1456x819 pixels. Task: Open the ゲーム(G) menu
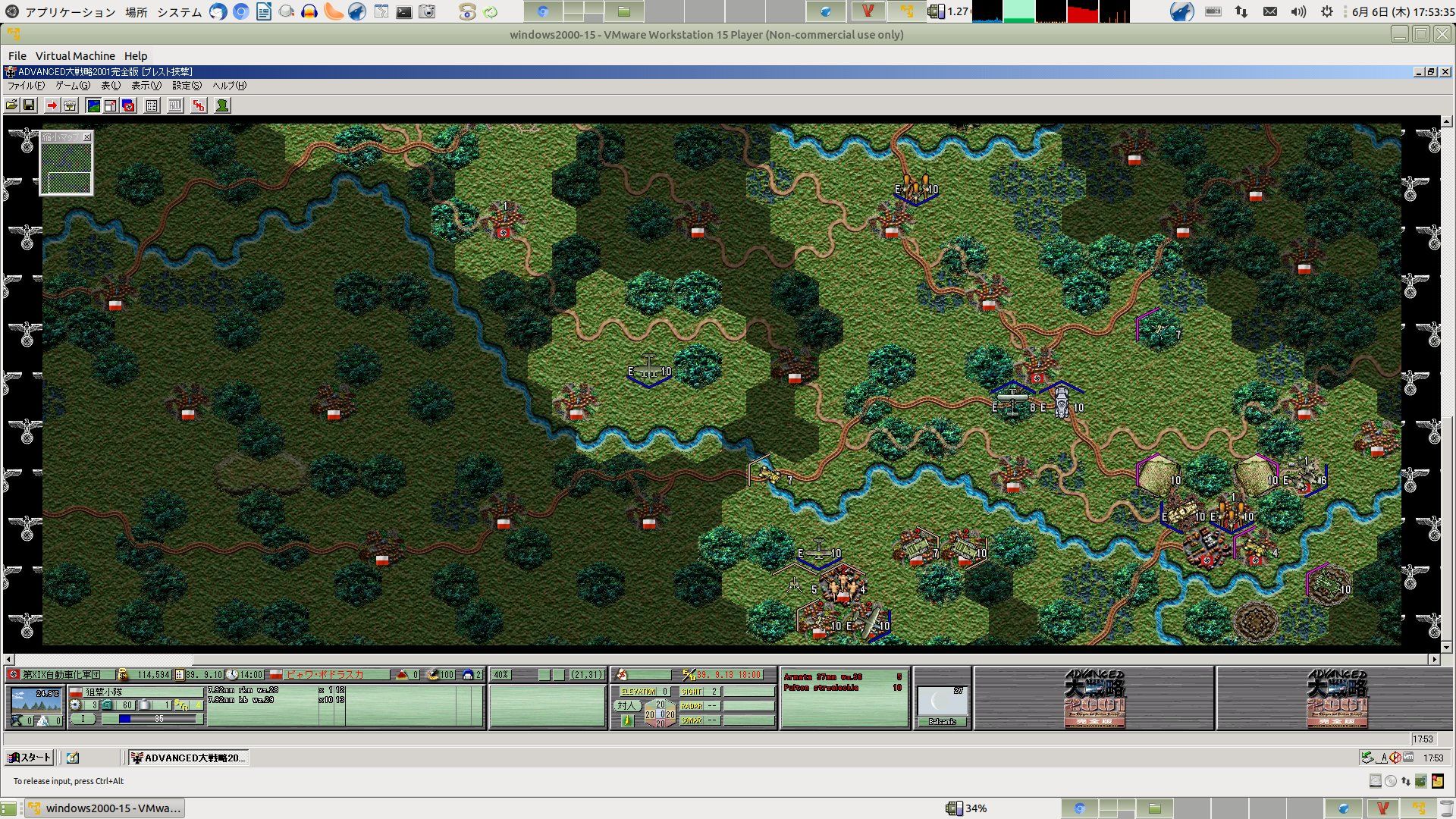click(72, 86)
